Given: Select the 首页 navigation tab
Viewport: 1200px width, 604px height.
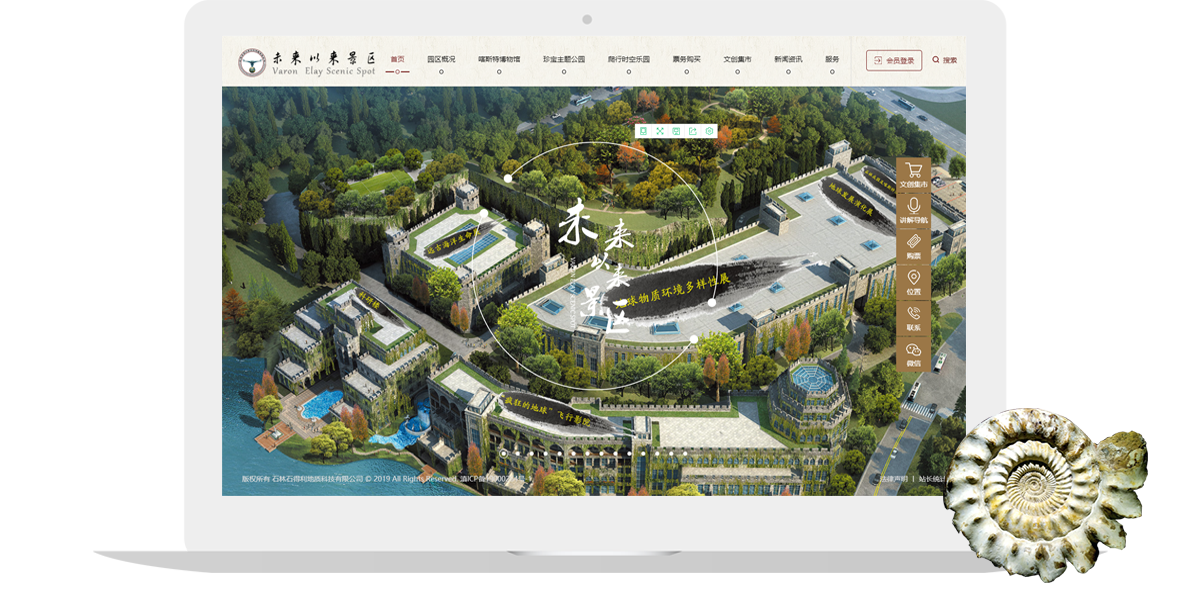Looking at the screenshot, I should (397, 60).
